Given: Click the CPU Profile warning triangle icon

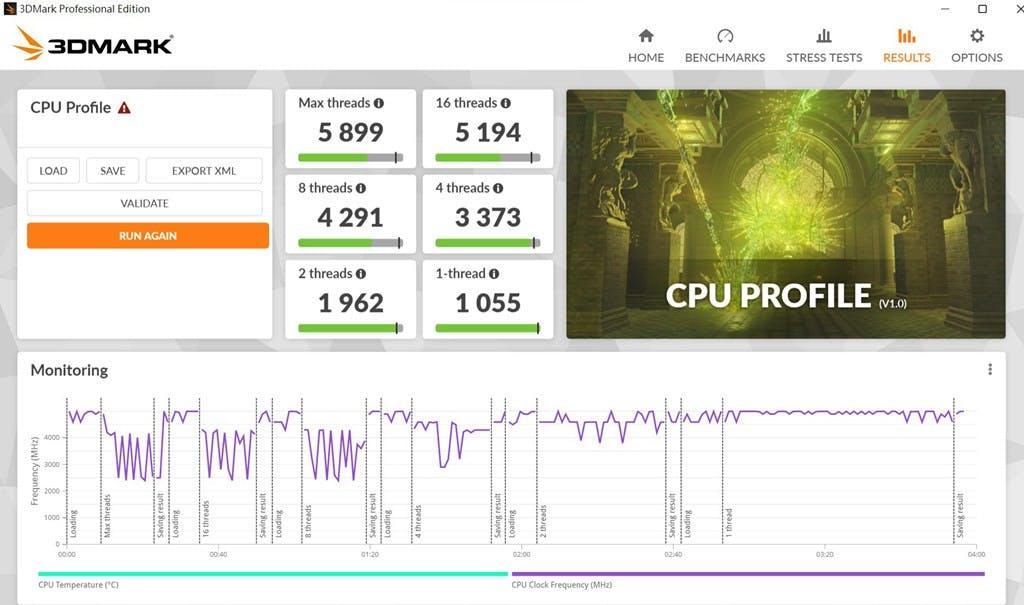Looking at the screenshot, I should [124, 108].
